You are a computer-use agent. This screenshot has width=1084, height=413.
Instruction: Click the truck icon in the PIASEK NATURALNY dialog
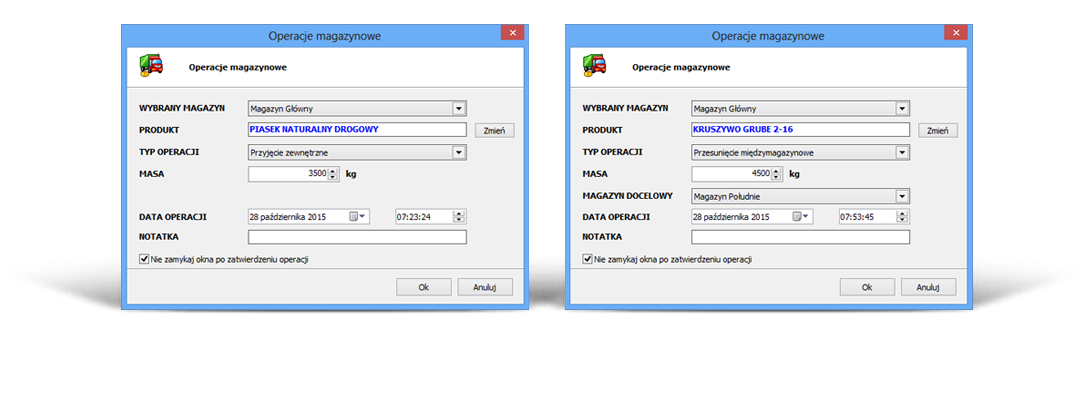pos(149,66)
